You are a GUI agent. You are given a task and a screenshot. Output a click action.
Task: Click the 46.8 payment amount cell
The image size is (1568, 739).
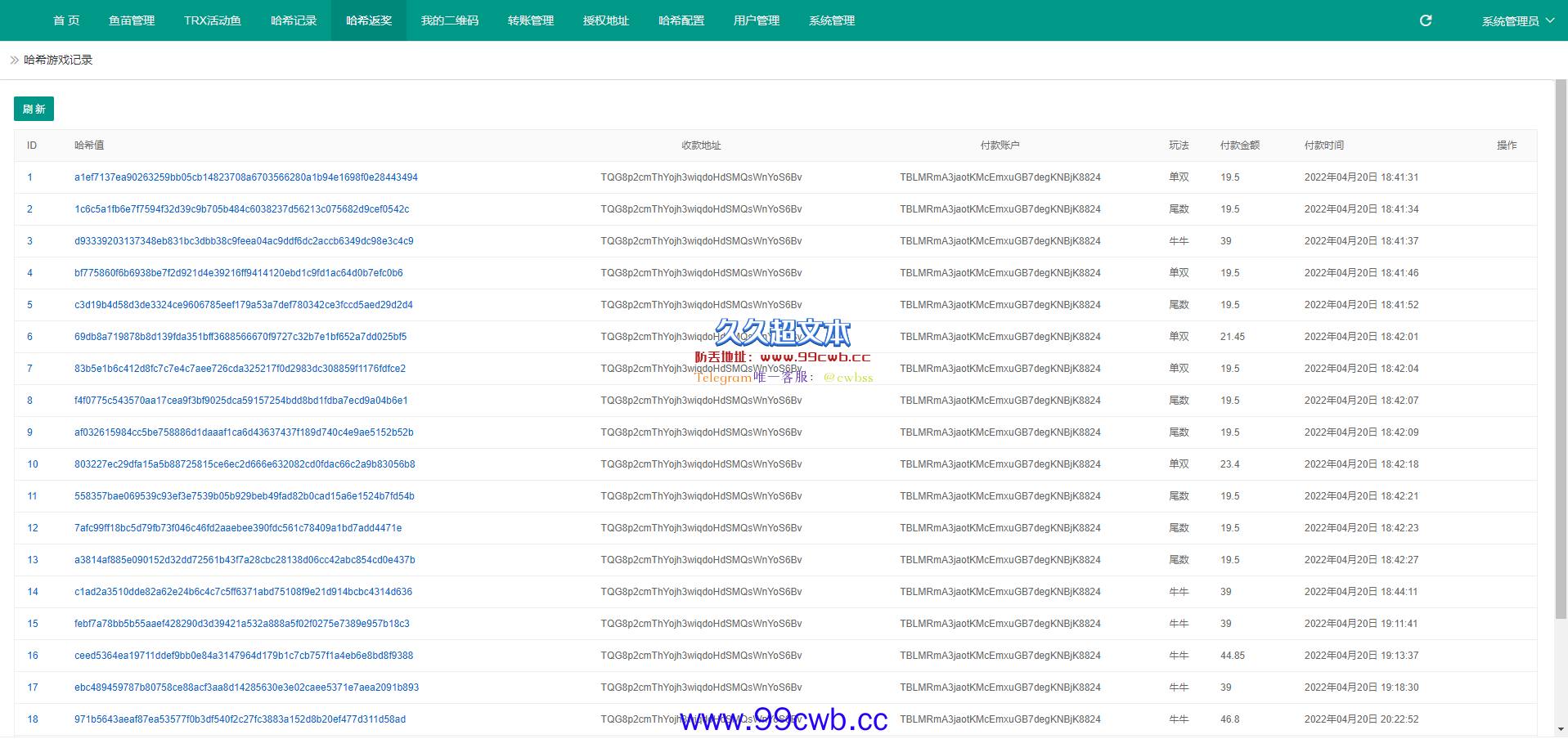[1230, 719]
